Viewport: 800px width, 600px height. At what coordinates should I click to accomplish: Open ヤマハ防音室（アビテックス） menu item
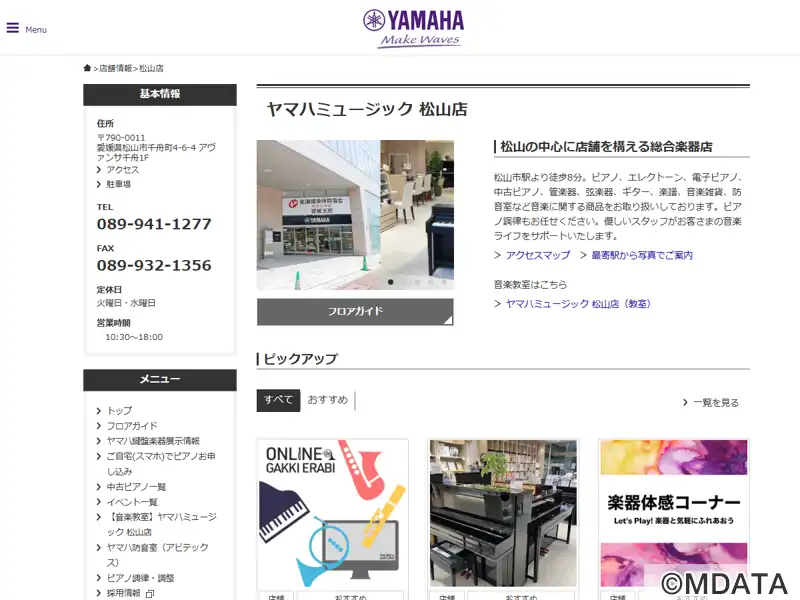pyautogui.click(x=157, y=555)
